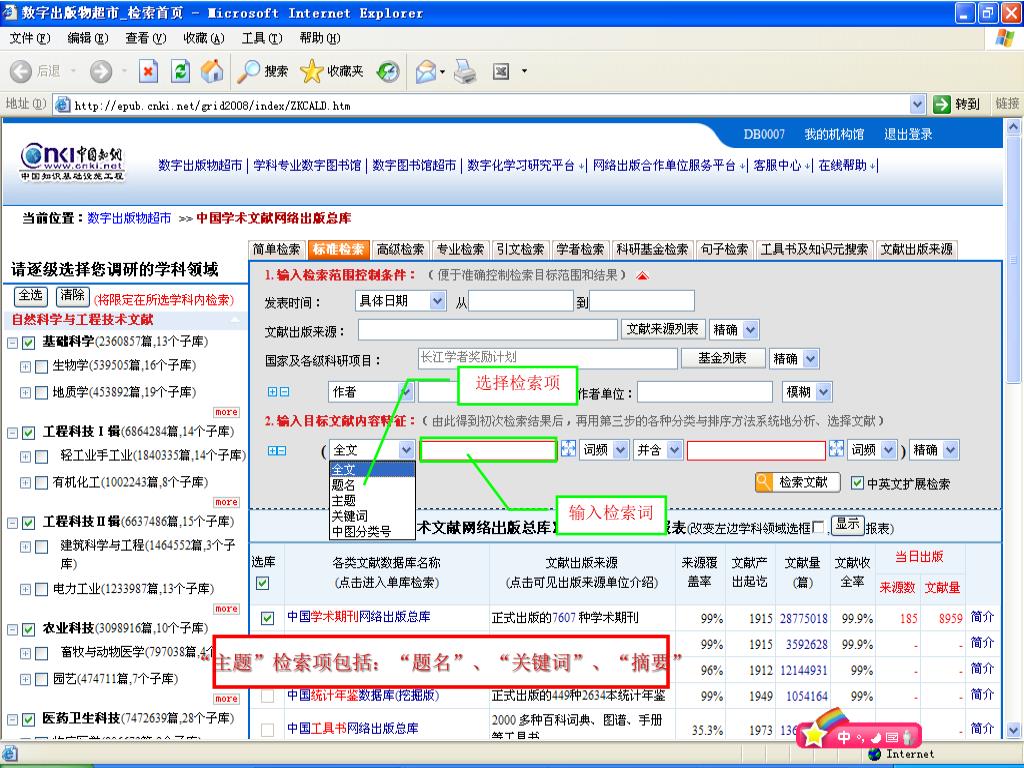Click the 作者单位 input field
1024x768 pixels.
click(x=705, y=392)
